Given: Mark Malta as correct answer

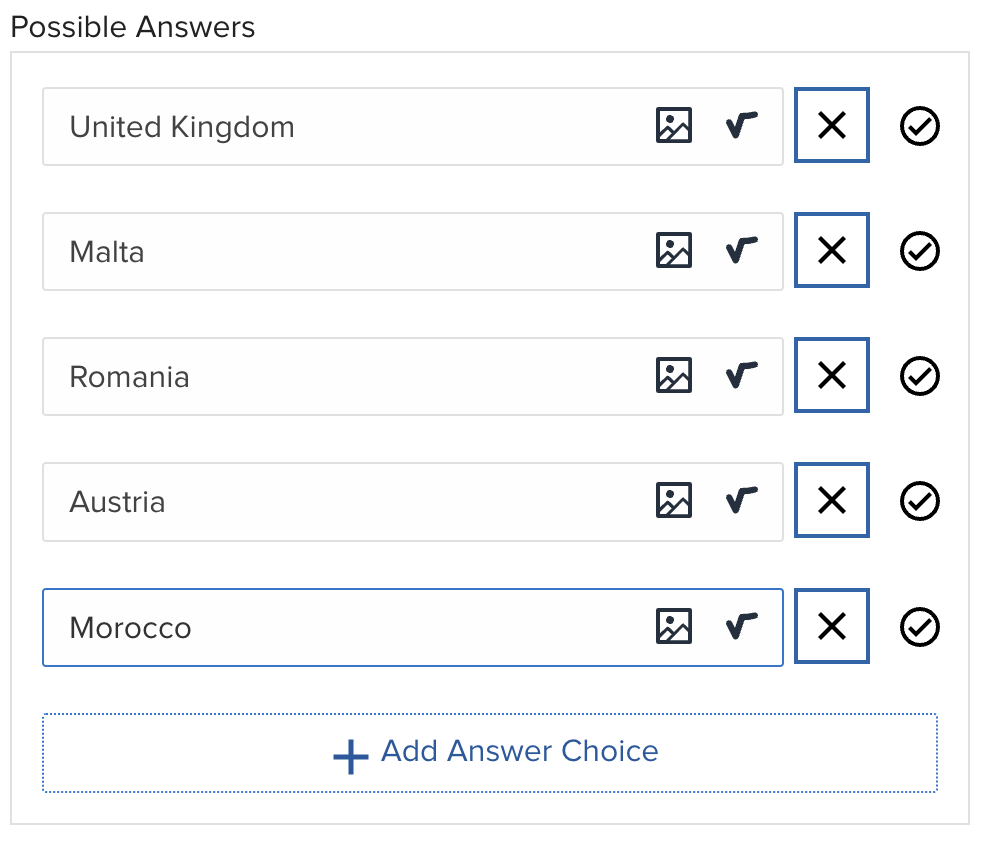Looking at the screenshot, I should [x=919, y=251].
